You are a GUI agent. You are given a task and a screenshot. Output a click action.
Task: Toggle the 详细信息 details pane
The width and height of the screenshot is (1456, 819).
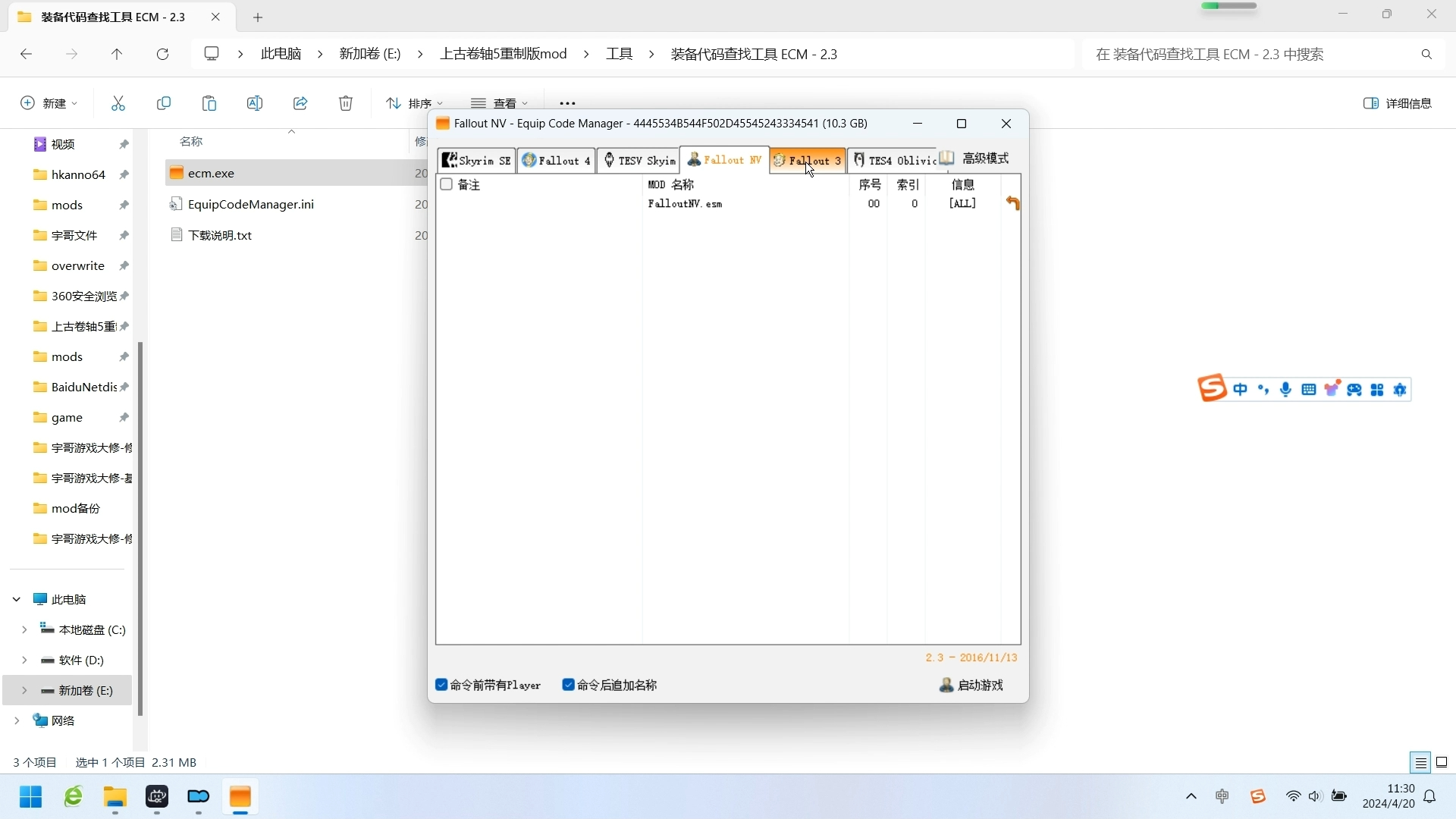pos(1397,103)
